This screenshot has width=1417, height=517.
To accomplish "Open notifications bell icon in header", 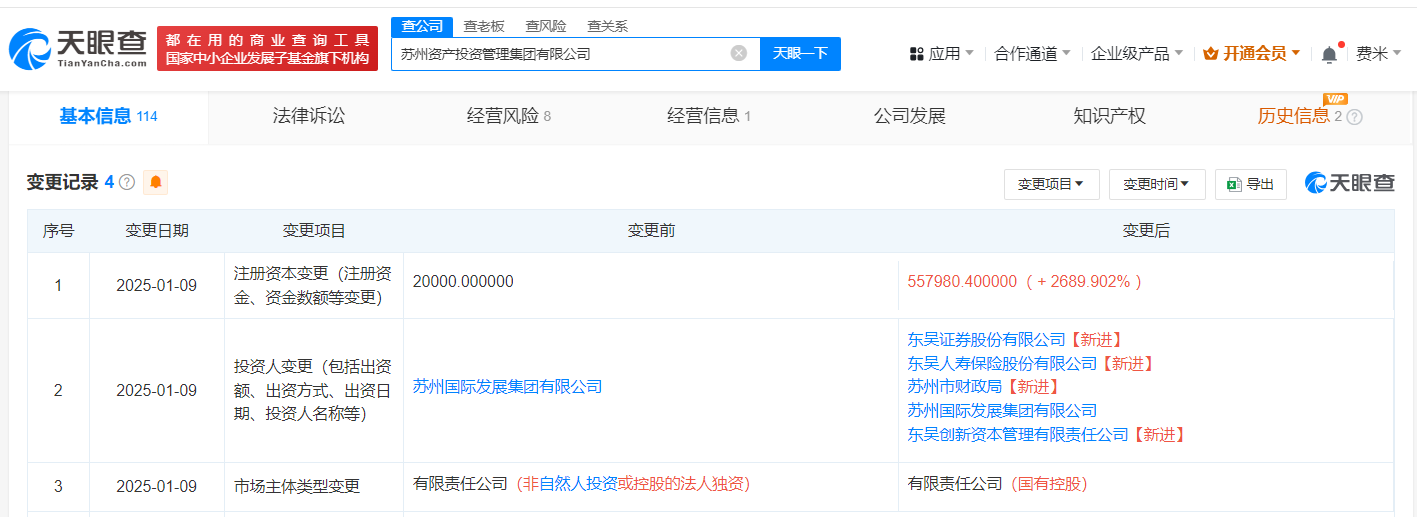I will [x=1329, y=55].
